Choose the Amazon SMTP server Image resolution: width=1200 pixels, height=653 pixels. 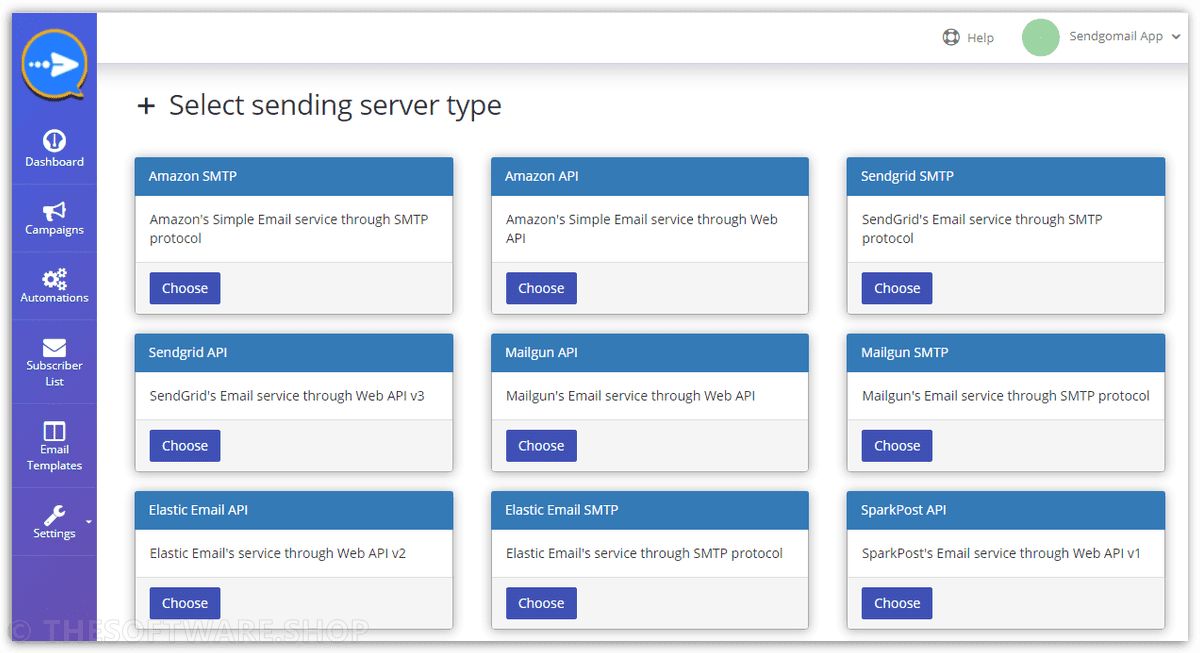pos(185,288)
